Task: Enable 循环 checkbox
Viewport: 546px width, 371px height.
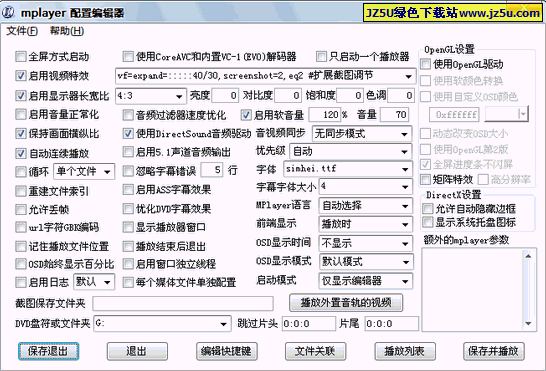Action: tap(21, 172)
